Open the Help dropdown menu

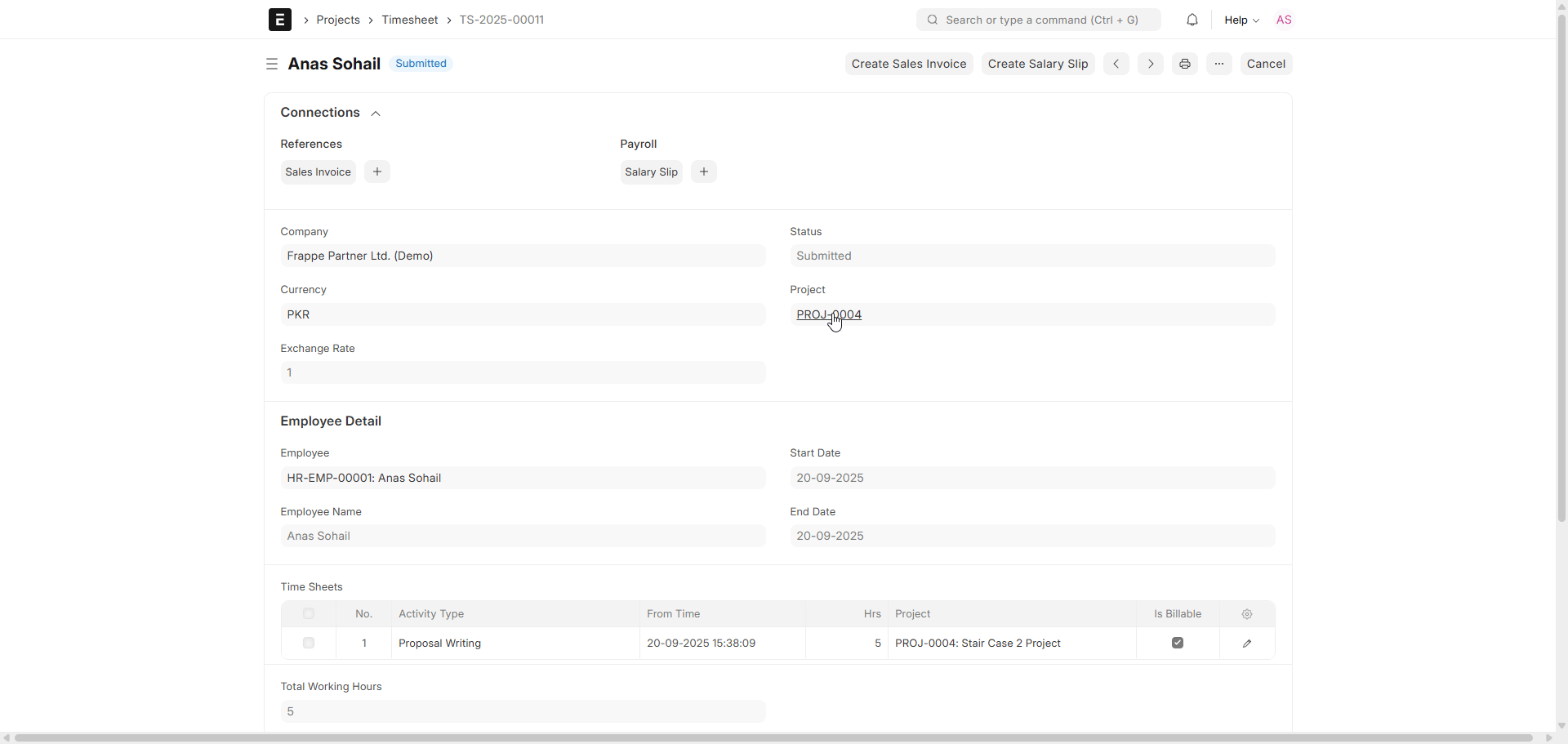click(x=1241, y=20)
